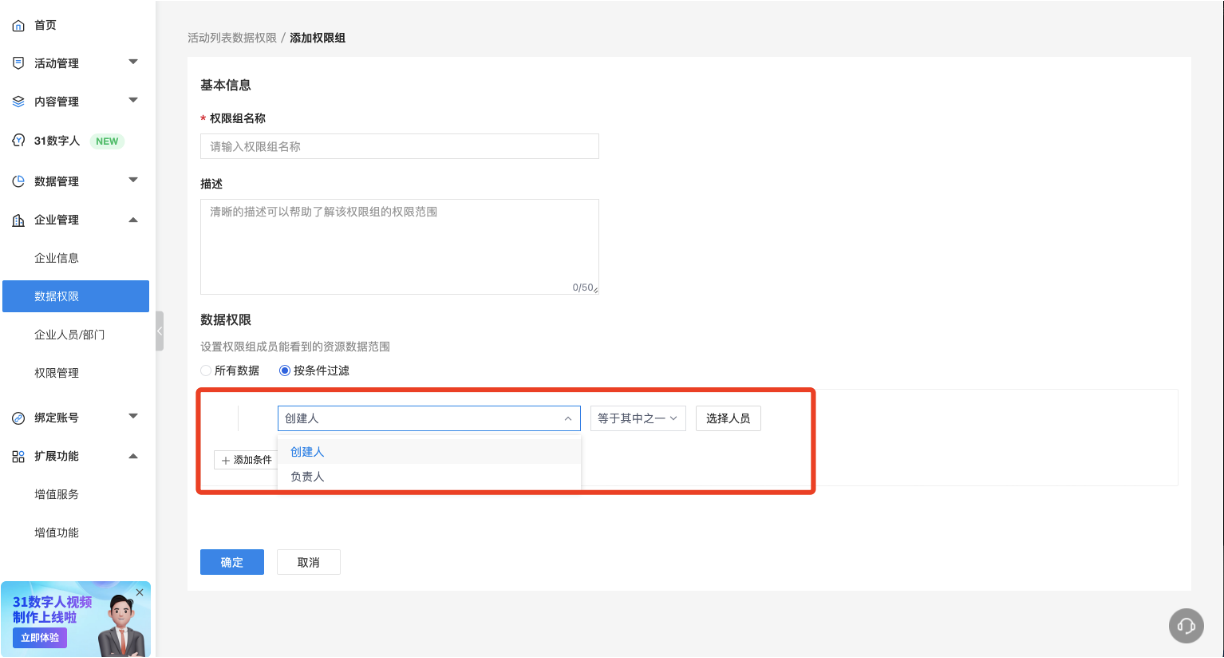Expand the 数据管理 menu arrow

(133, 180)
